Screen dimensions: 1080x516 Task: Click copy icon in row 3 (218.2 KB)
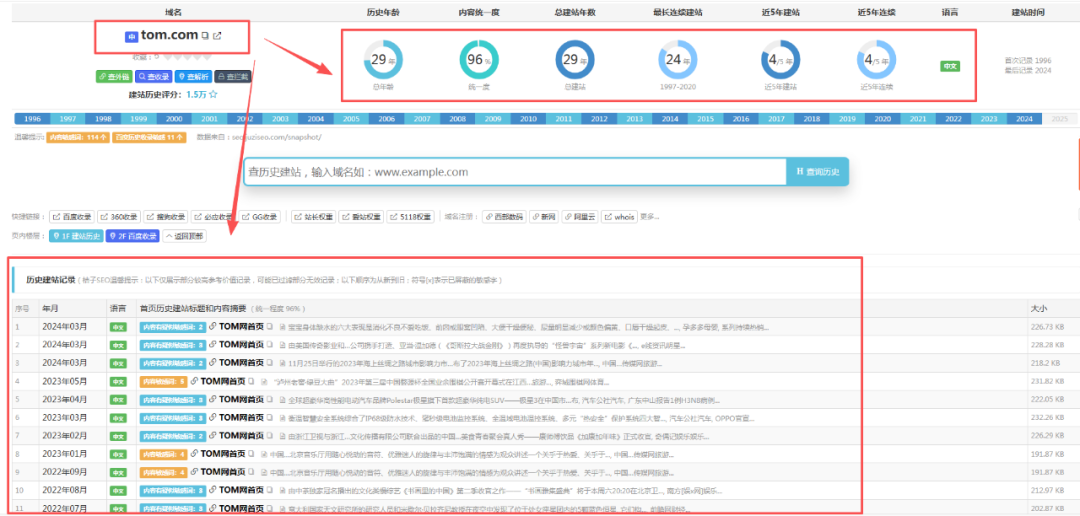tap(270, 363)
